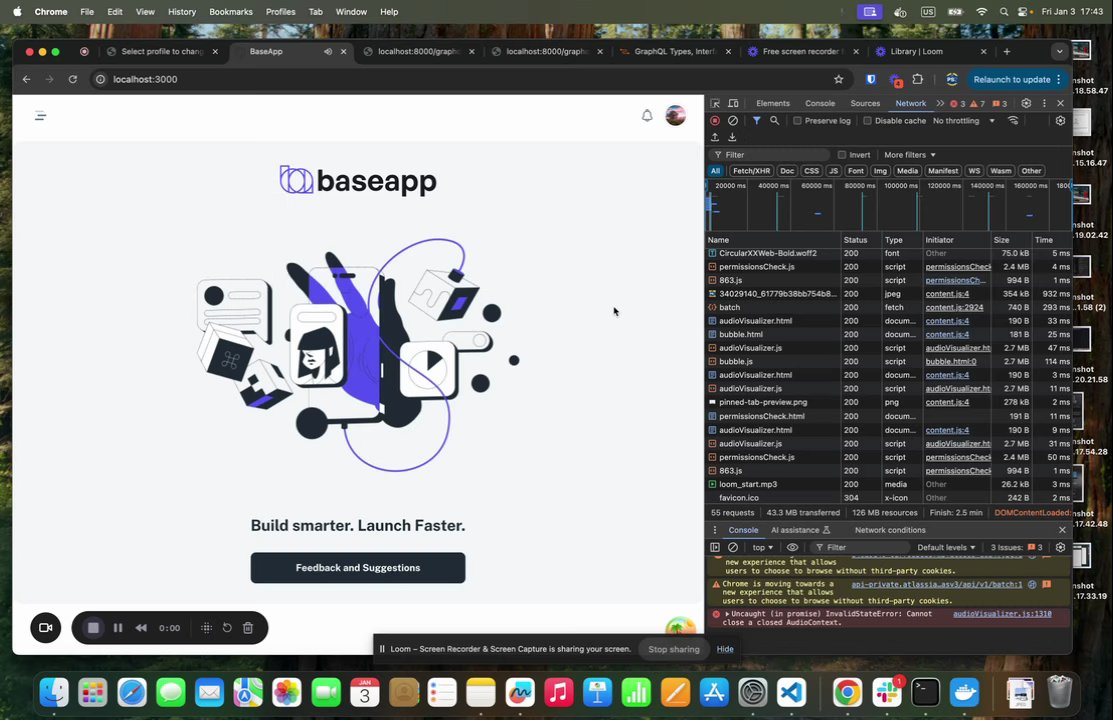Open the user avatar menu
1113x720 pixels.
675,115
